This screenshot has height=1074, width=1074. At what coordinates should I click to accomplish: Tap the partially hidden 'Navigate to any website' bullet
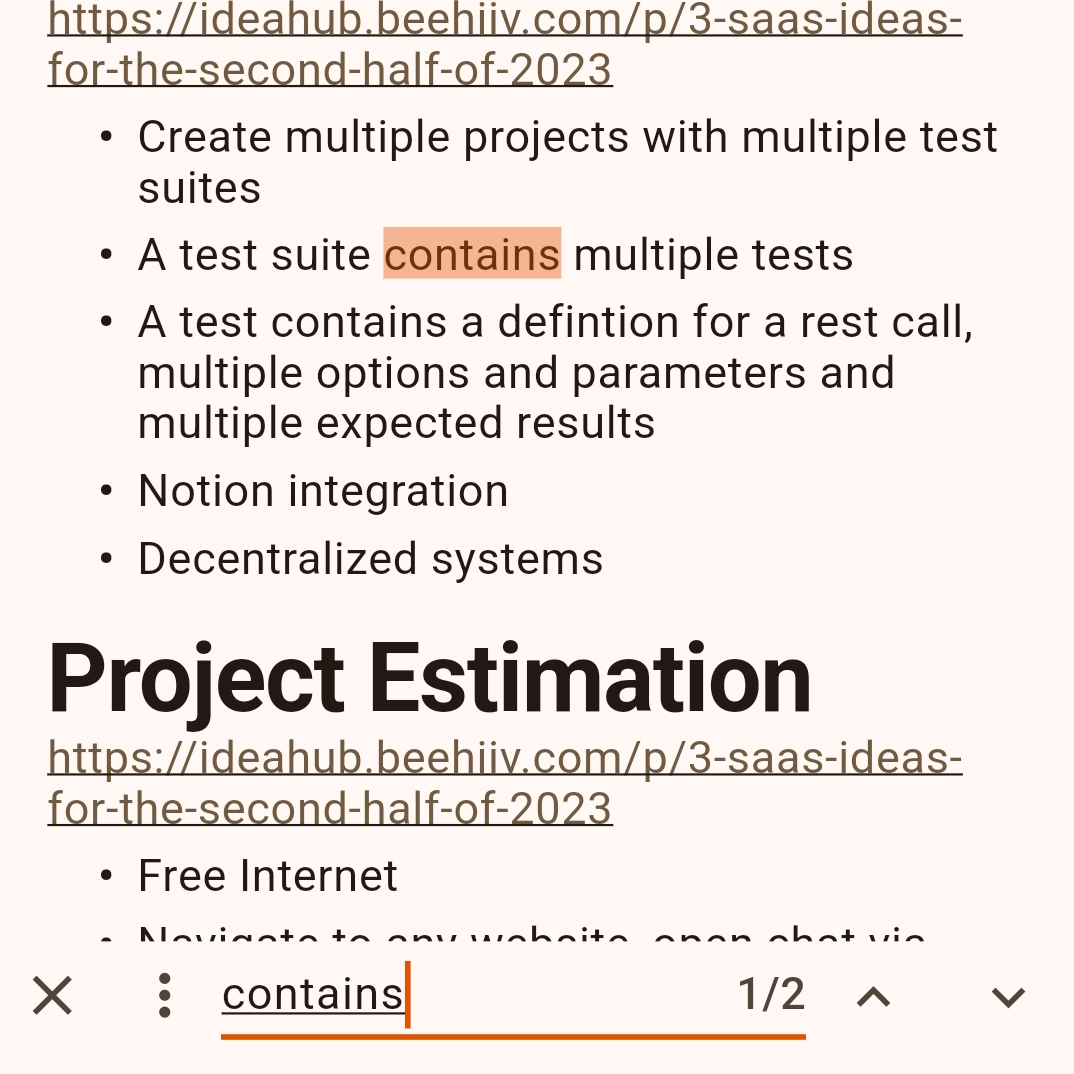[532, 938]
